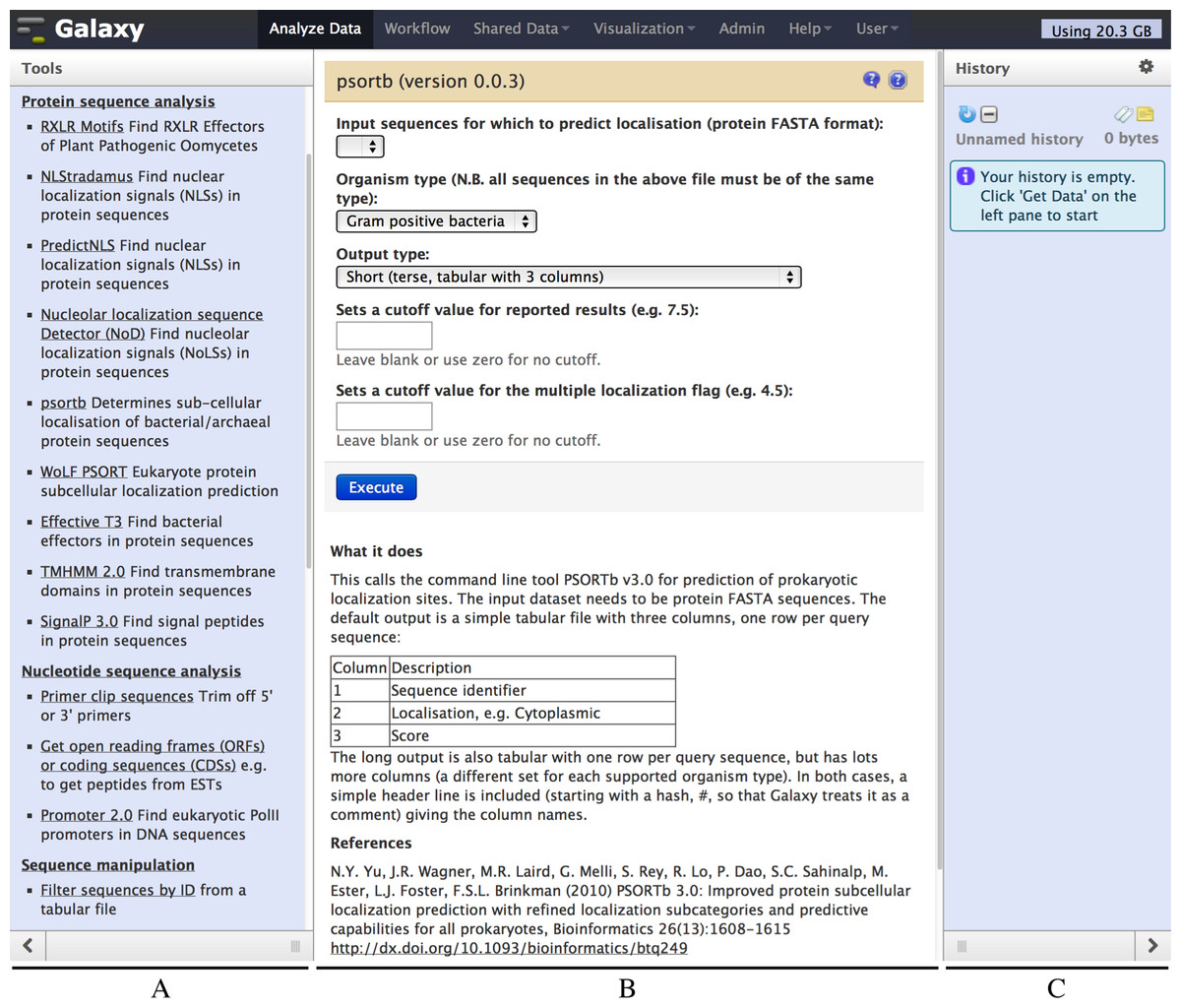Collapse the Sequence manipulation section

(108, 865)
